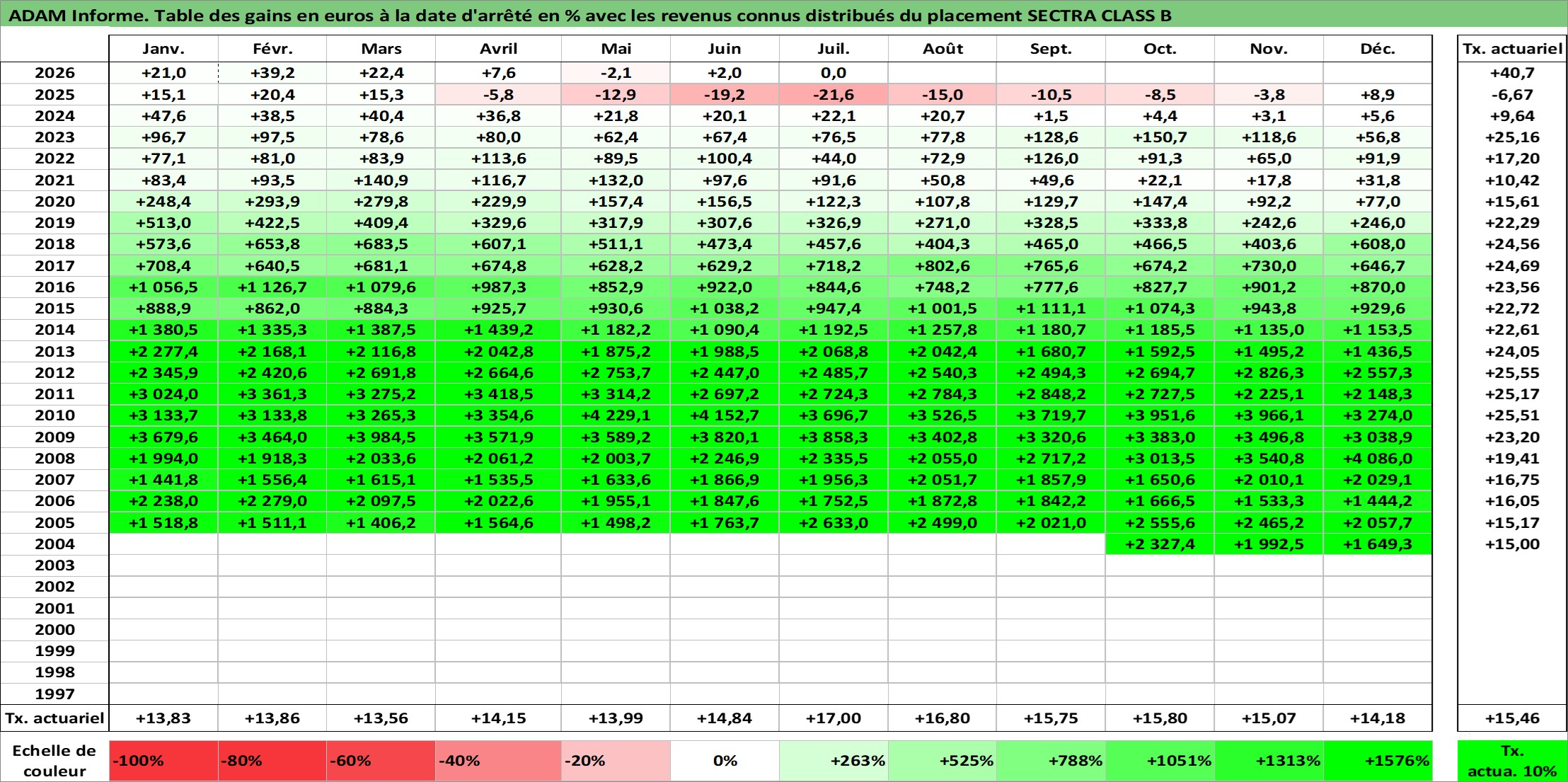Screen dimensions: 1568x782
Task: Click cell value +21,0 for January 2026
Action: 163,73
